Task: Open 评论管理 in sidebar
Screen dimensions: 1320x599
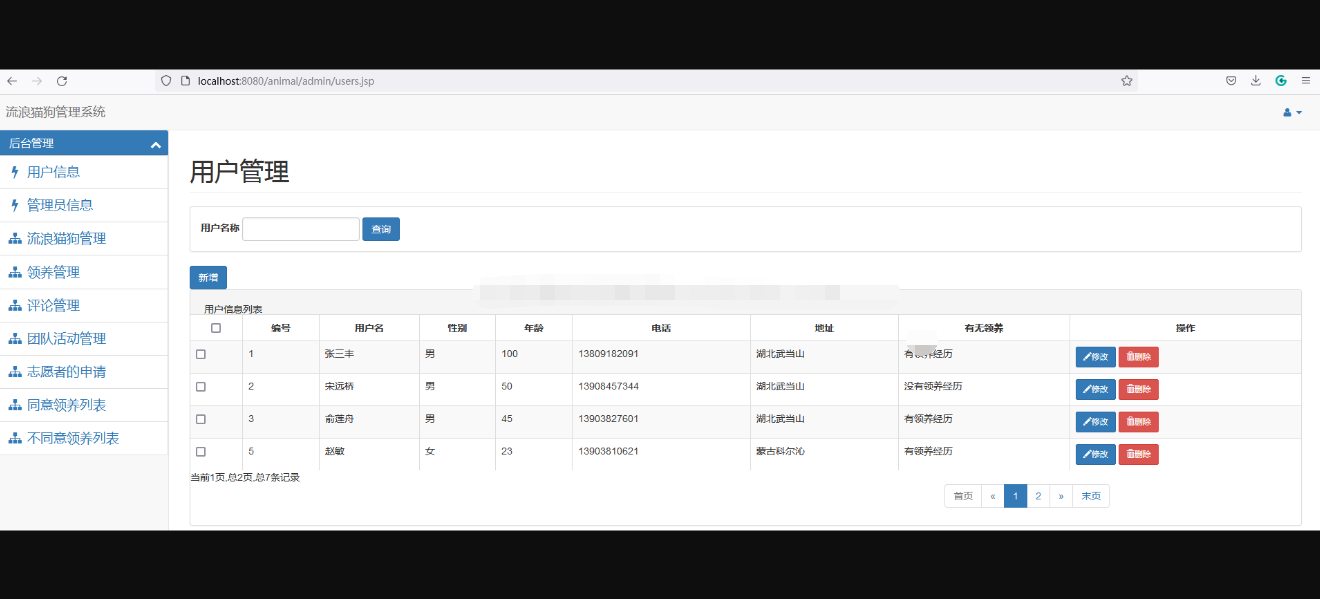Action: [x=53, y=305]
